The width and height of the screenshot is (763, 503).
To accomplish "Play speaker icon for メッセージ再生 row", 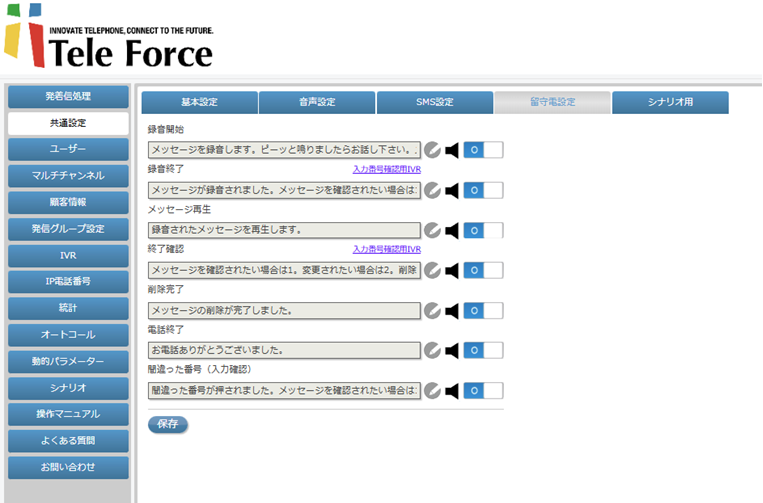I will pyautogui.click(x=452, y=231).
